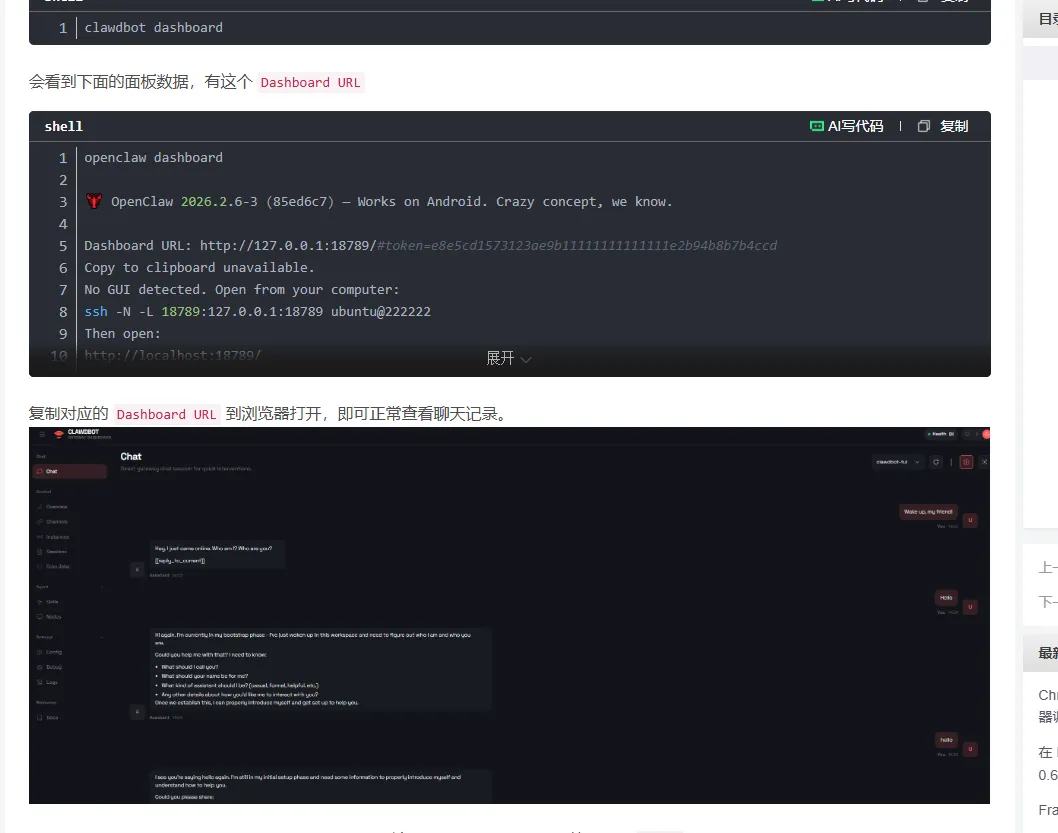1058x833 pixels.
Task: Click the 'Then open:' code line
Action: (122, 333)
